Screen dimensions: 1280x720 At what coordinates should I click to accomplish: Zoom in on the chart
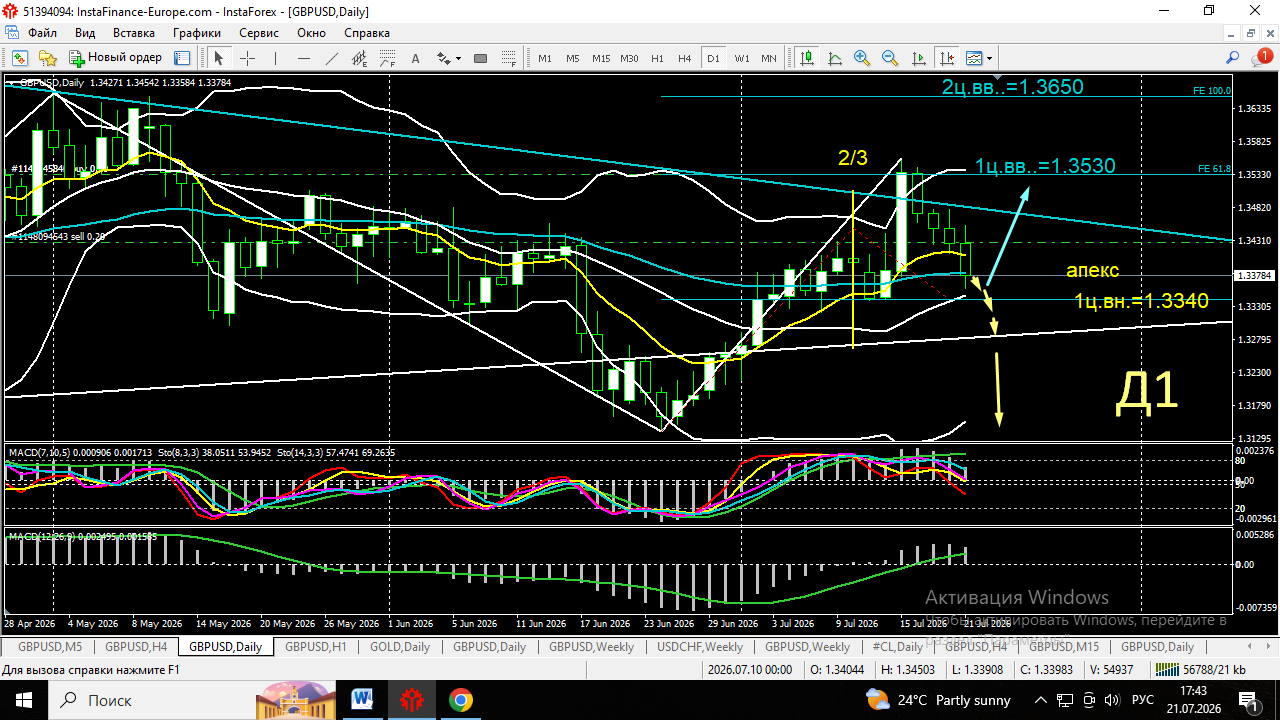coord(862,58)
